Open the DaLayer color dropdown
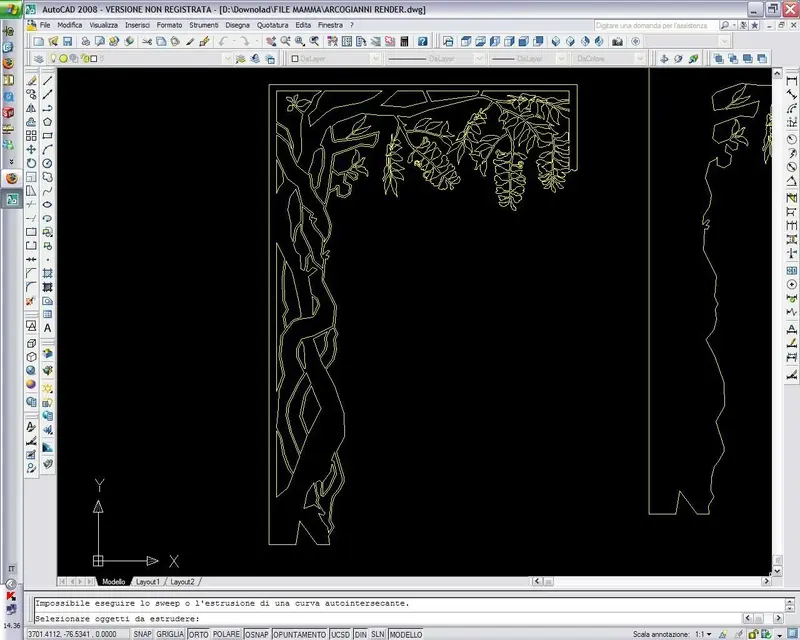Viewport: 800px width, 640px height. click(x=374, y=59)
